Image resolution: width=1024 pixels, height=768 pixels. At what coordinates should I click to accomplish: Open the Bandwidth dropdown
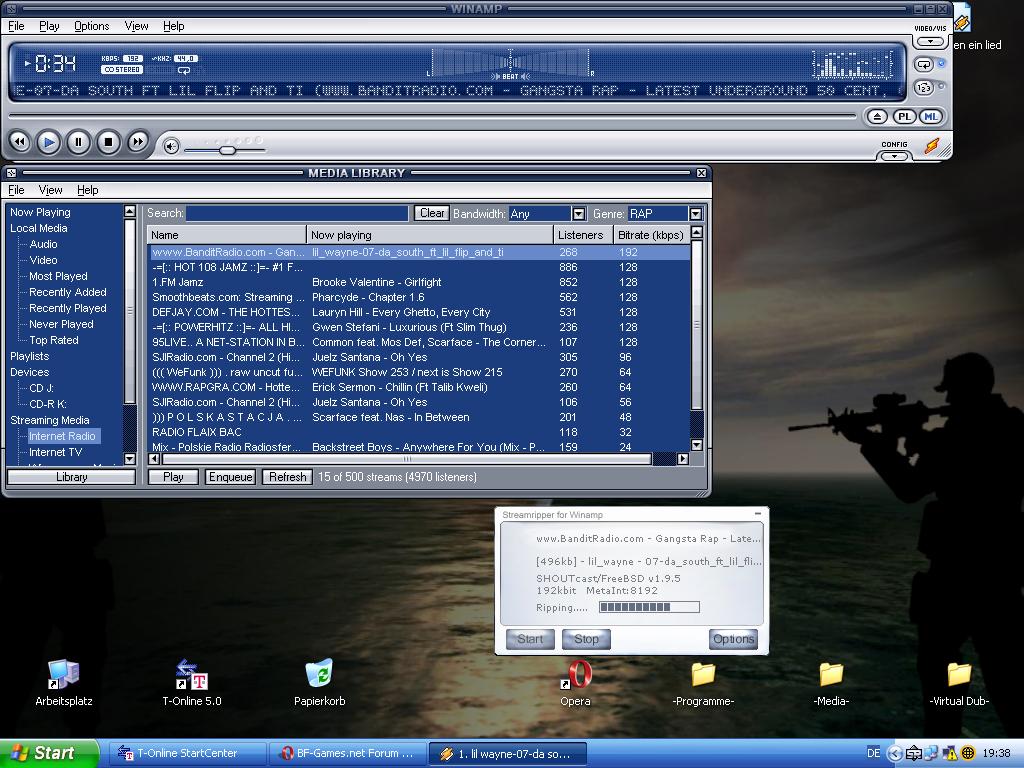point(579,214)
